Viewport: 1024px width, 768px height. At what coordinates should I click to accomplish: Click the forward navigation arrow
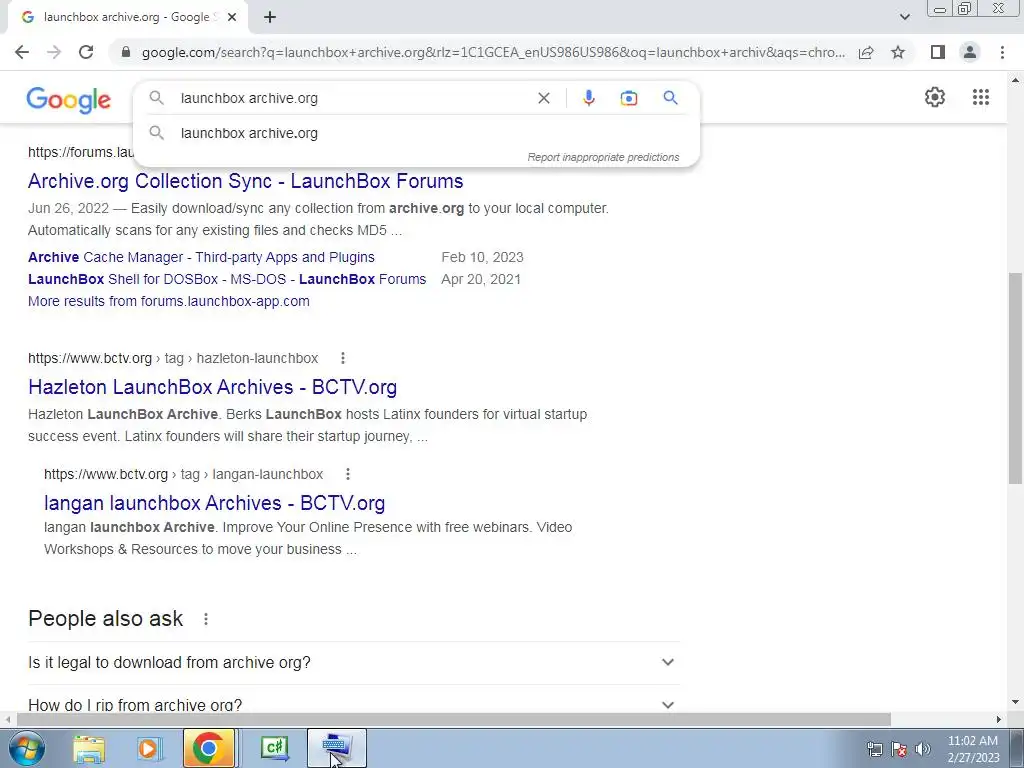(x=54, y=52)
